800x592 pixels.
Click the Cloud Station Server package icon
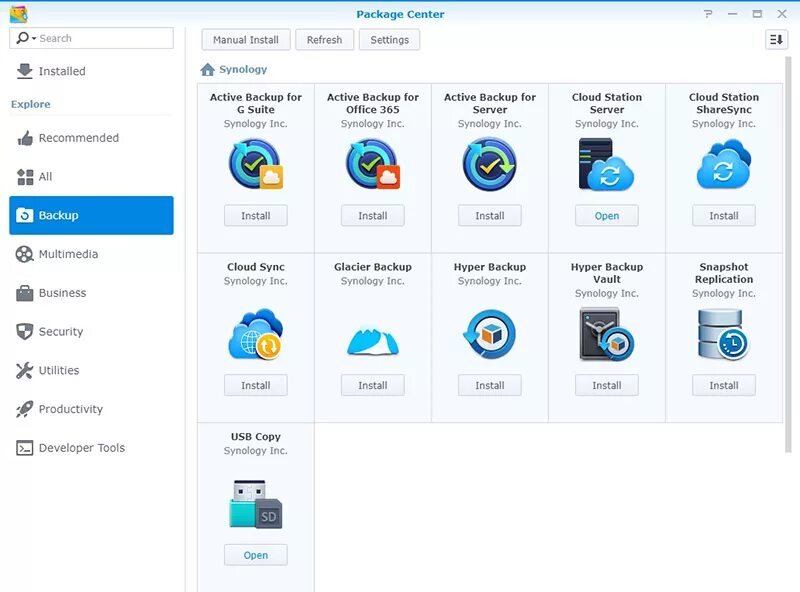pyautogui.click(x=606, y=164)
